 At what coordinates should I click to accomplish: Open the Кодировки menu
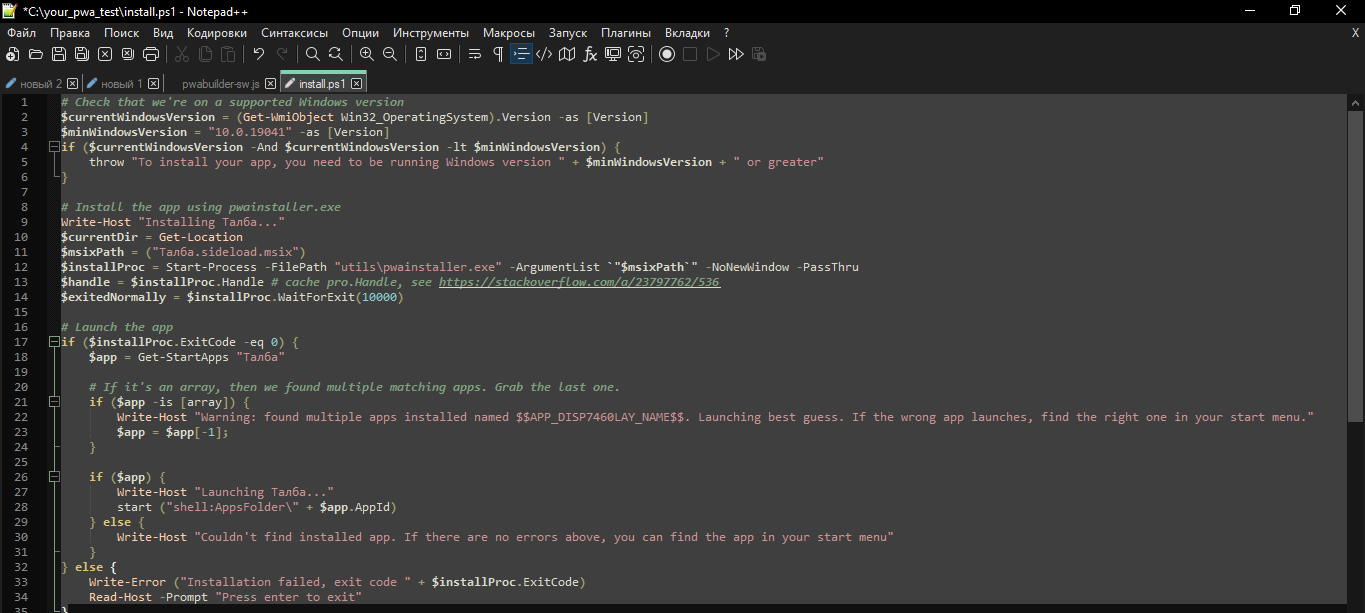(x=217, y=33)
